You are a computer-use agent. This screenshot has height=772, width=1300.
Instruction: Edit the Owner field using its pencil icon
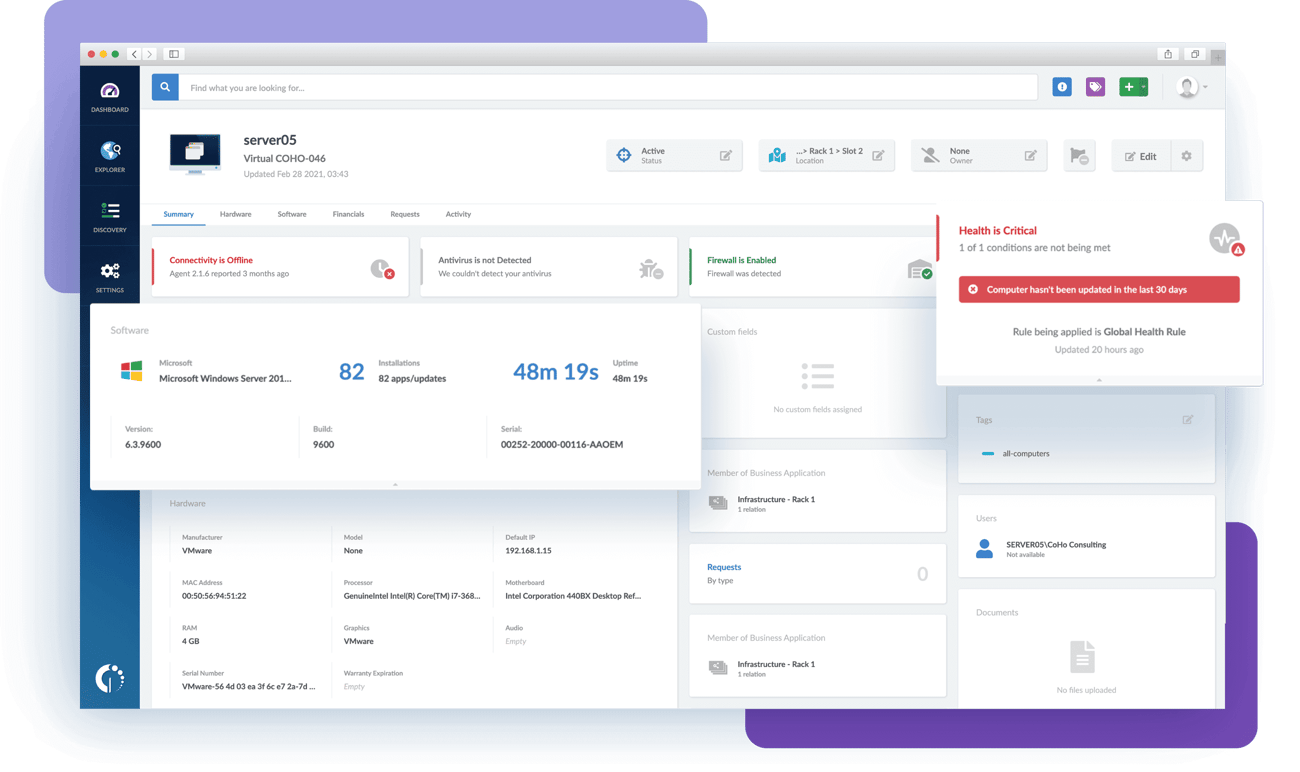click(x=1030, y=155)
